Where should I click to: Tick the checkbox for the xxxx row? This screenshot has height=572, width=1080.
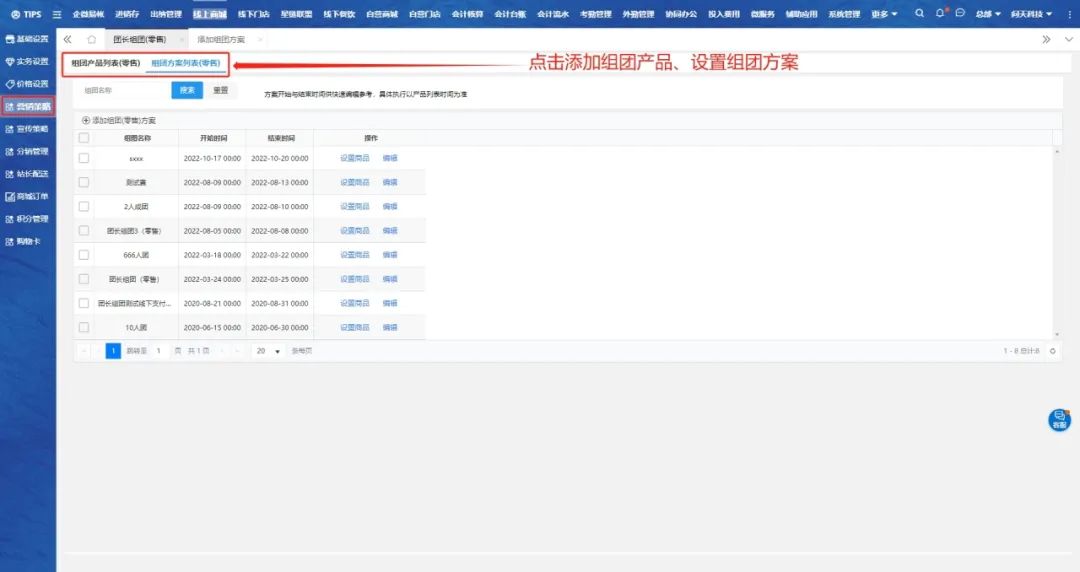tap(84, 158)
